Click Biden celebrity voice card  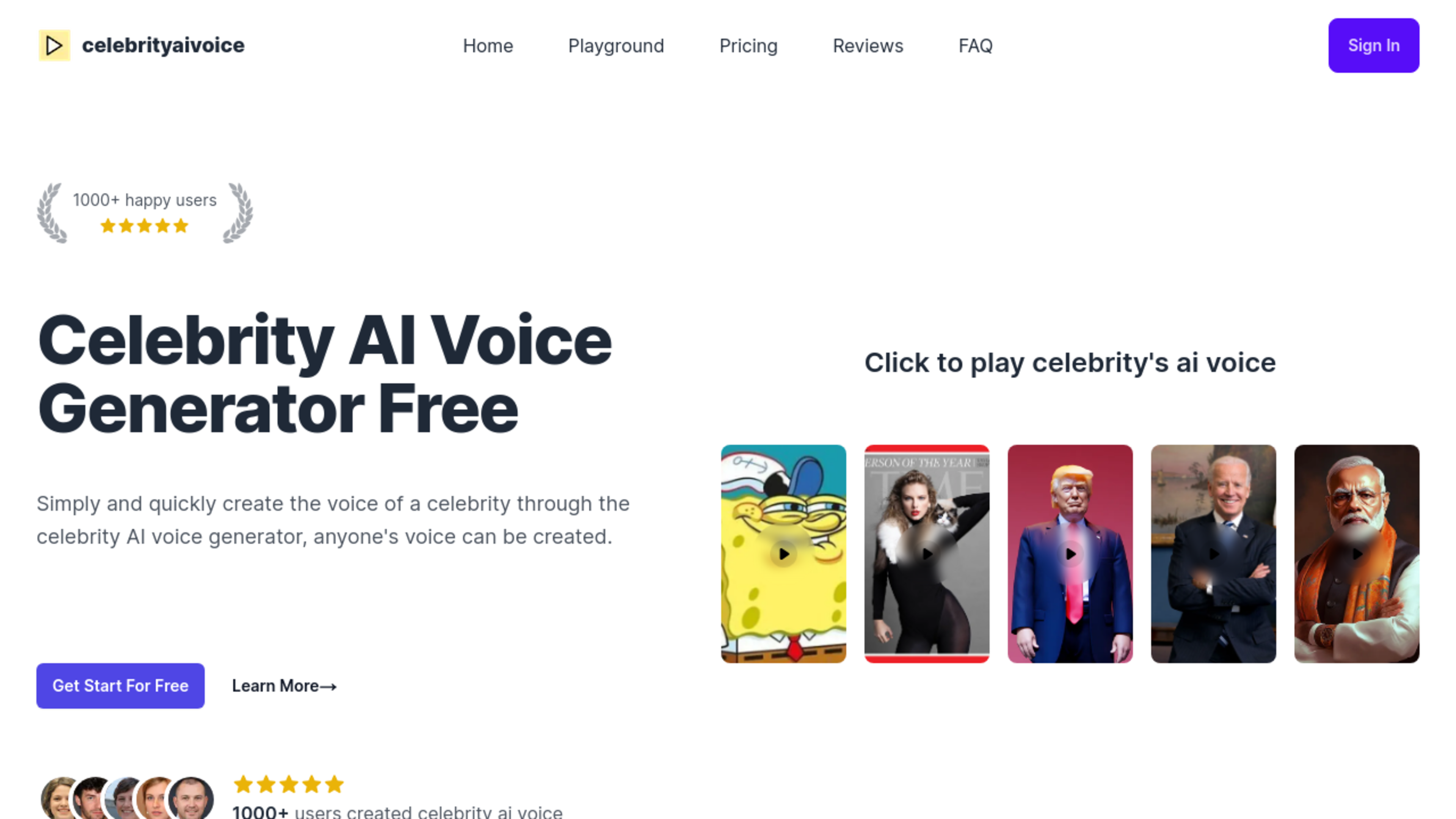coord(1213,553)
